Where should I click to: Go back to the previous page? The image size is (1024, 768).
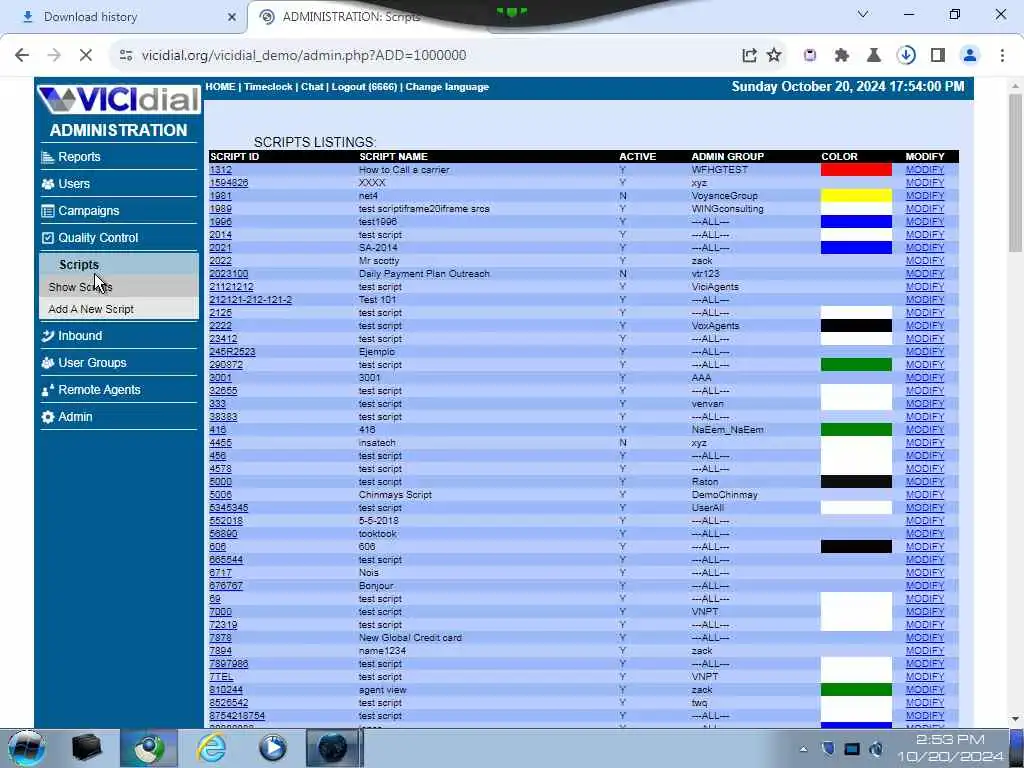(22, 56)
